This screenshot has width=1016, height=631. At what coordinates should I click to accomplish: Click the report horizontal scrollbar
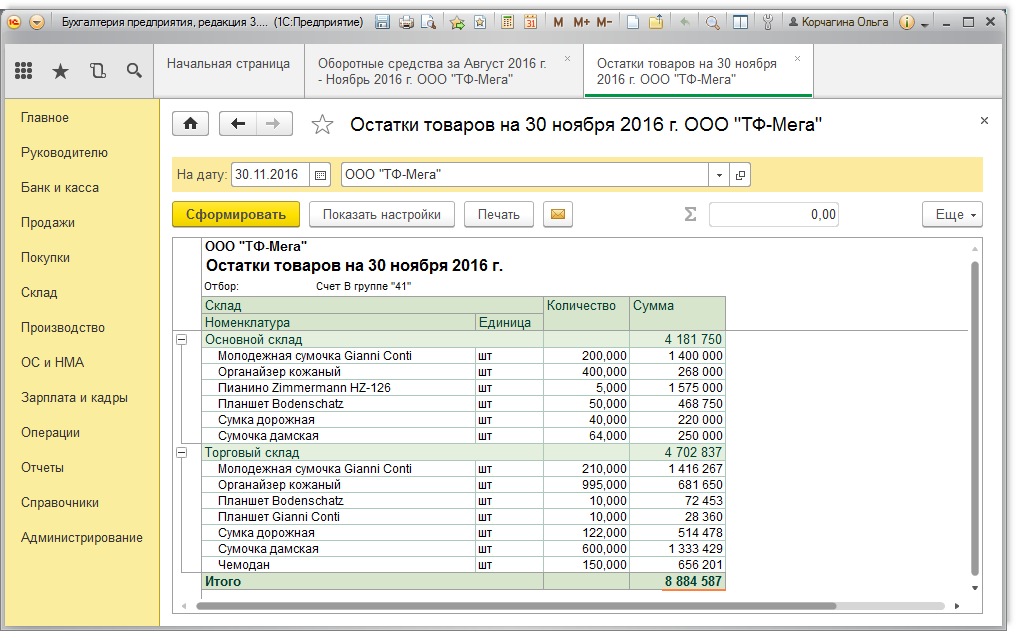516,606
